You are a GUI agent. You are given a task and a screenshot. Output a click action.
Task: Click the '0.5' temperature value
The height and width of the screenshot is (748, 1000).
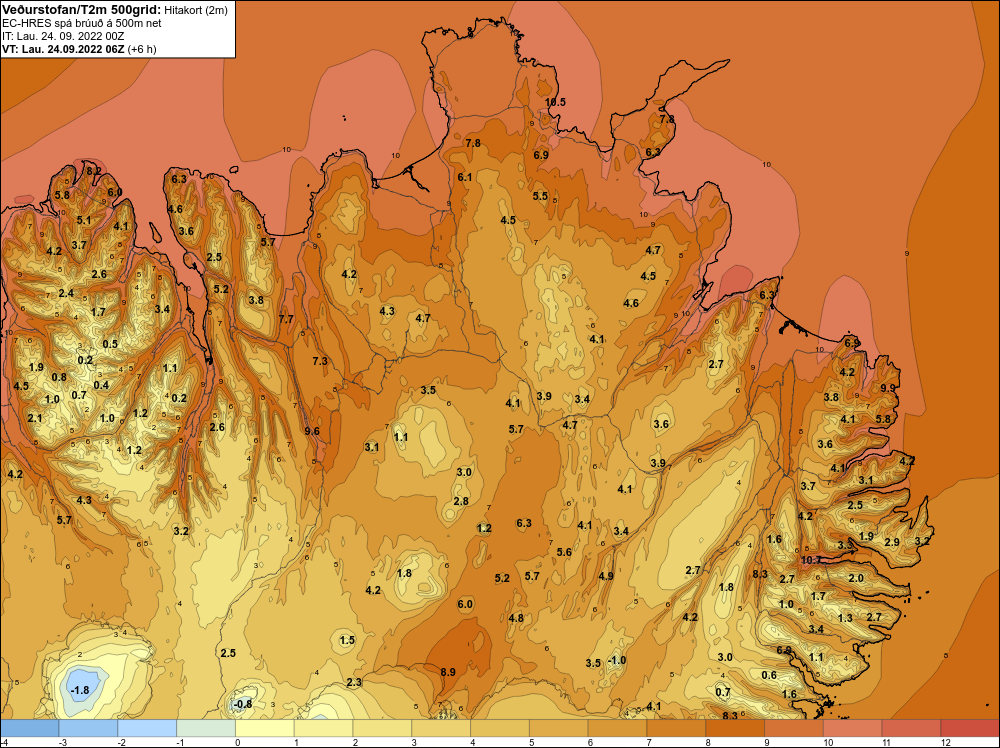point(110,344)
